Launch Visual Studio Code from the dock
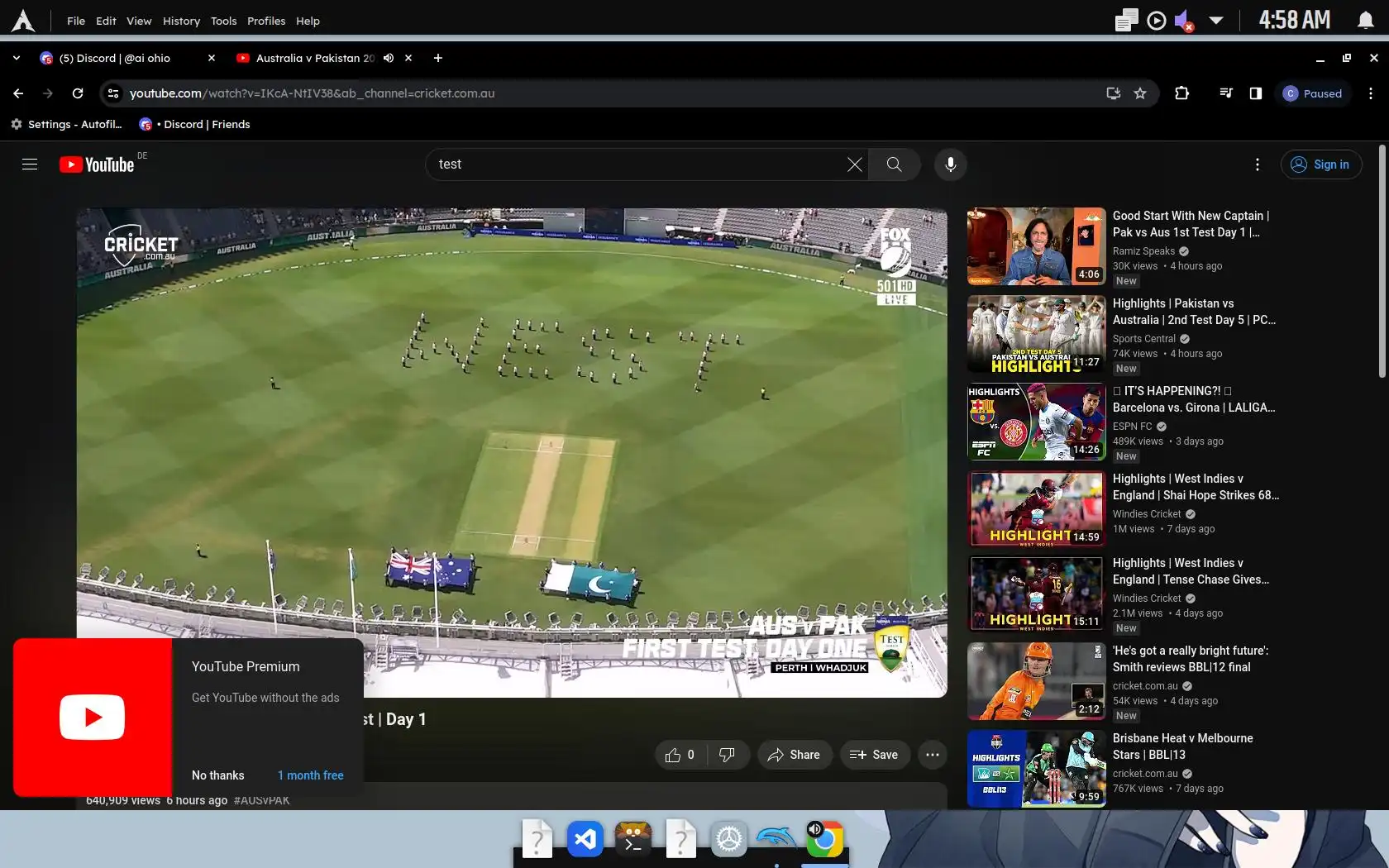This screenshot has height=868, width=1389. [x=585, y=840]
